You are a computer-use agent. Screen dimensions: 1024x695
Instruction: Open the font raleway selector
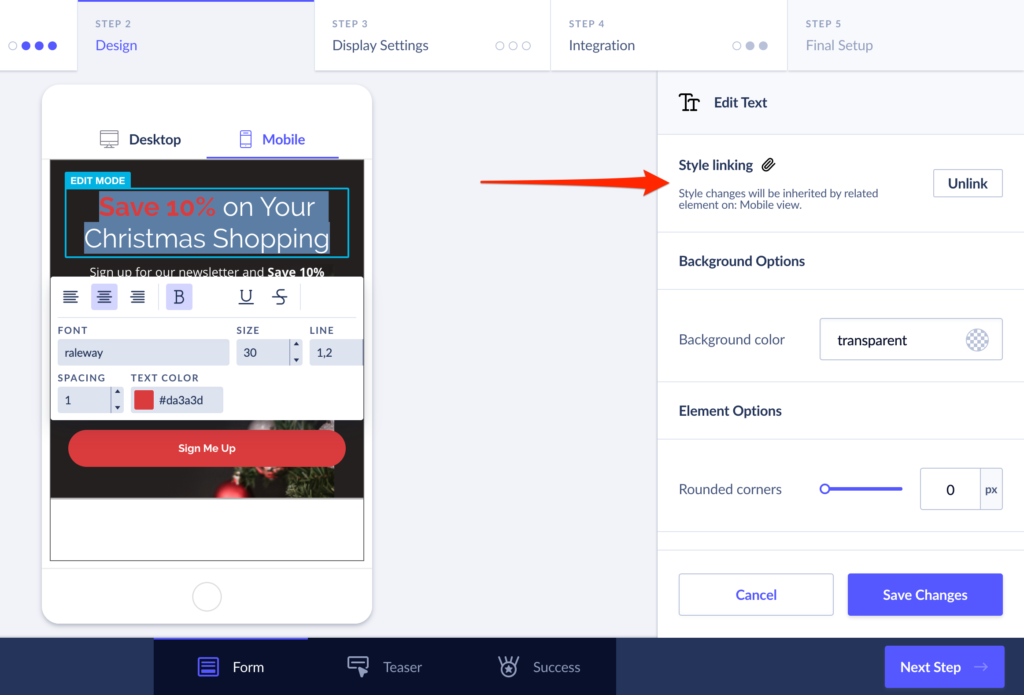(143, 352)
